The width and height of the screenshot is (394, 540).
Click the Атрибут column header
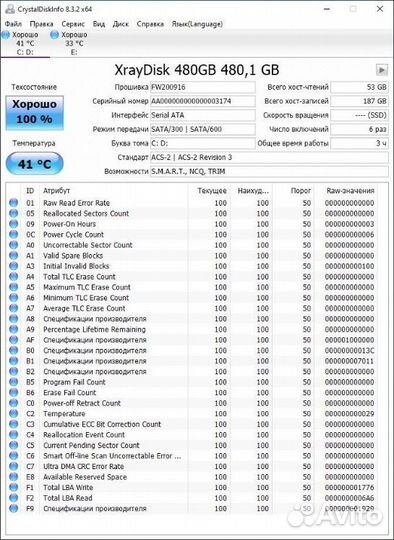(x=56, y=191)
